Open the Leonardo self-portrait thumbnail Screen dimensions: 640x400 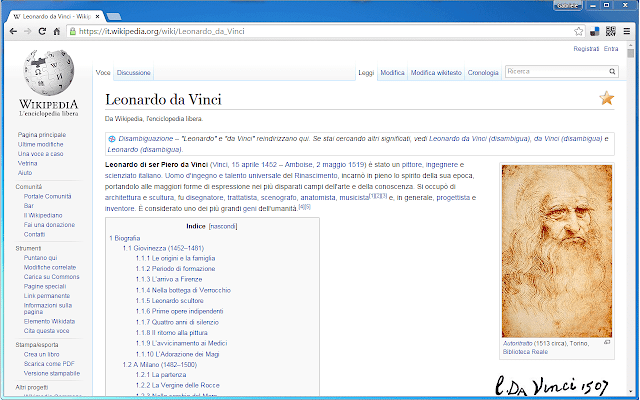pos(557,251)
